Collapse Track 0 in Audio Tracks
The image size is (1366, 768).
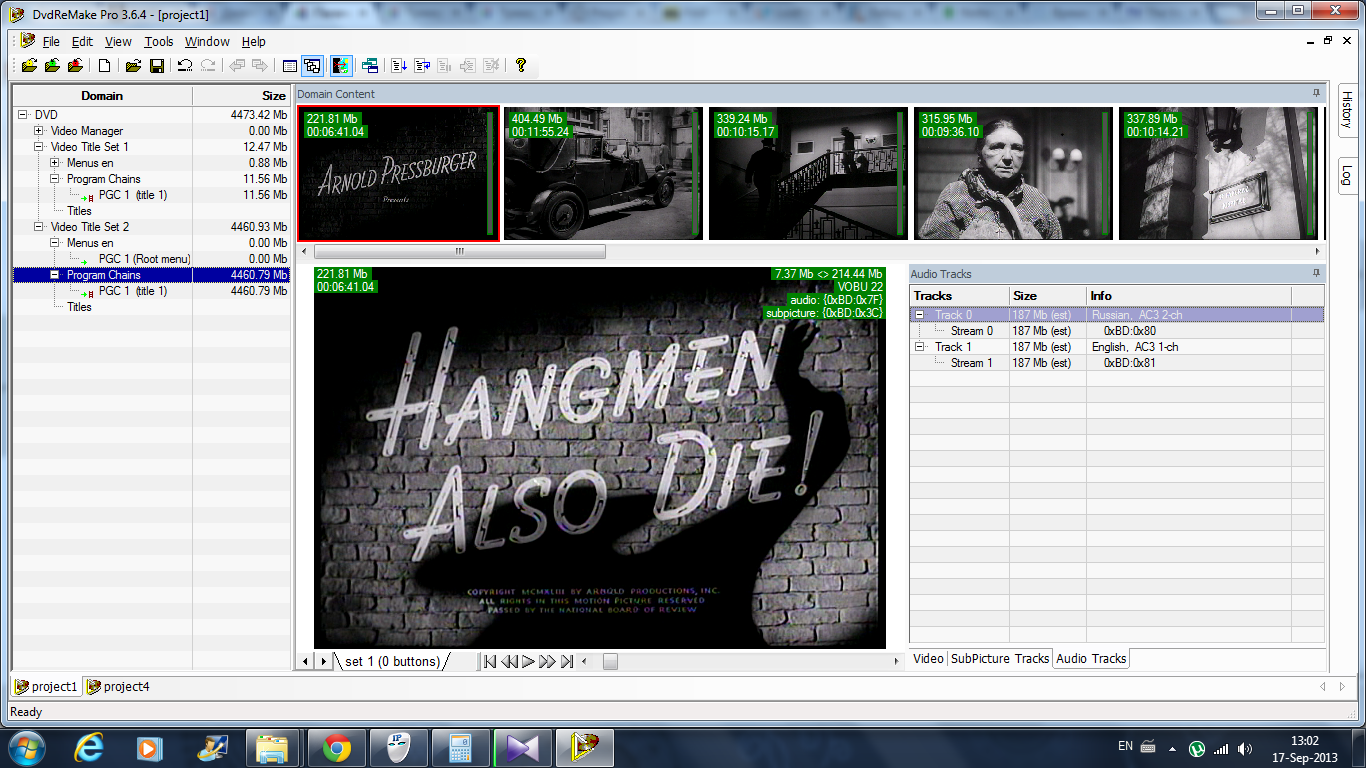(x=919, y=315)
